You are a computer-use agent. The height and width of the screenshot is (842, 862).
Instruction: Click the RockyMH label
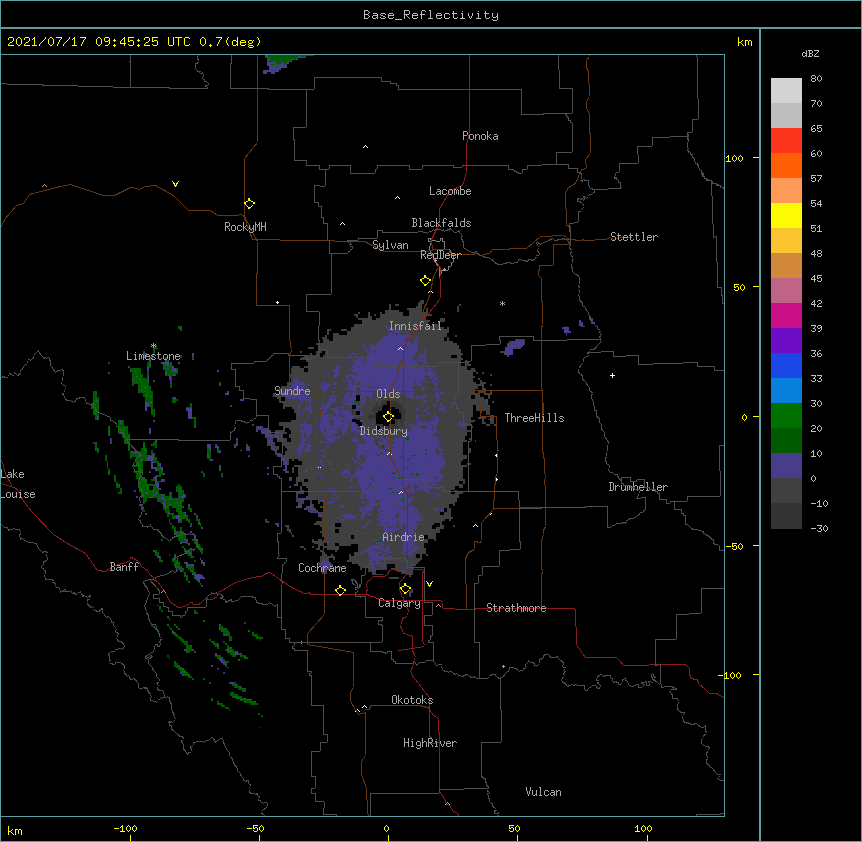tap(245, 227)
